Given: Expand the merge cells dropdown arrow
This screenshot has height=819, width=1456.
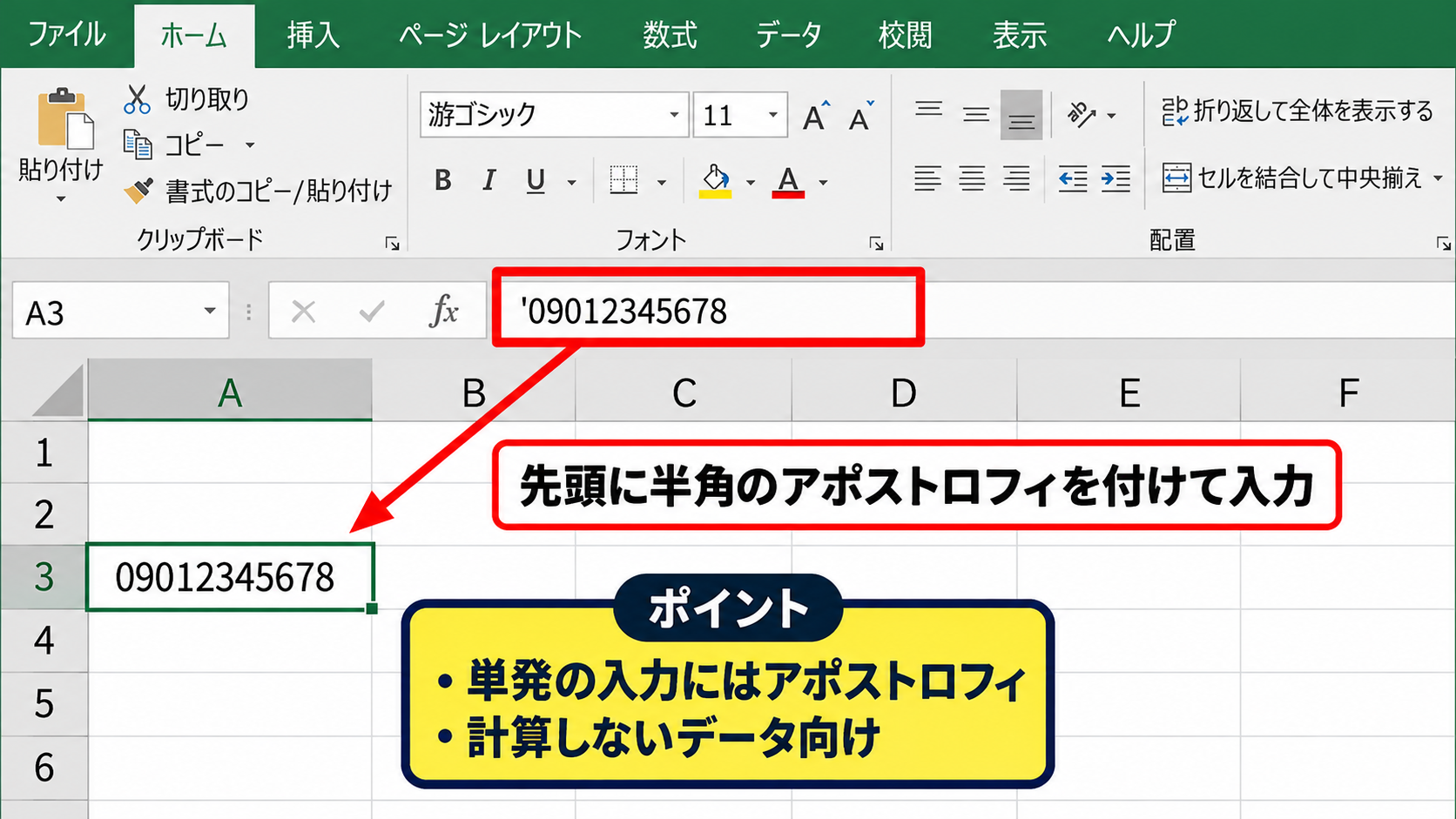Looking at the screenshot, I should pyautogui.click(x=1438, y=178).
